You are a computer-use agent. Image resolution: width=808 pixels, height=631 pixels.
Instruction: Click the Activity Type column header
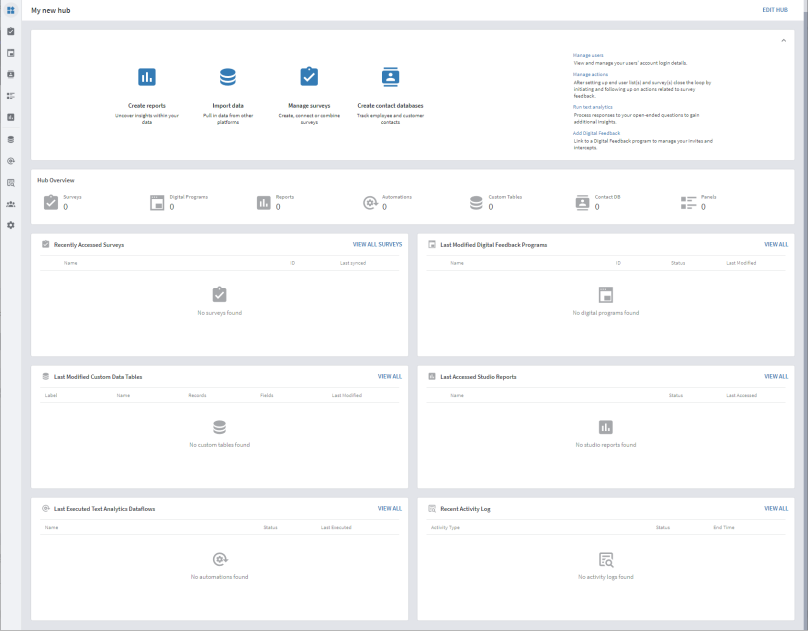(445, 527)
